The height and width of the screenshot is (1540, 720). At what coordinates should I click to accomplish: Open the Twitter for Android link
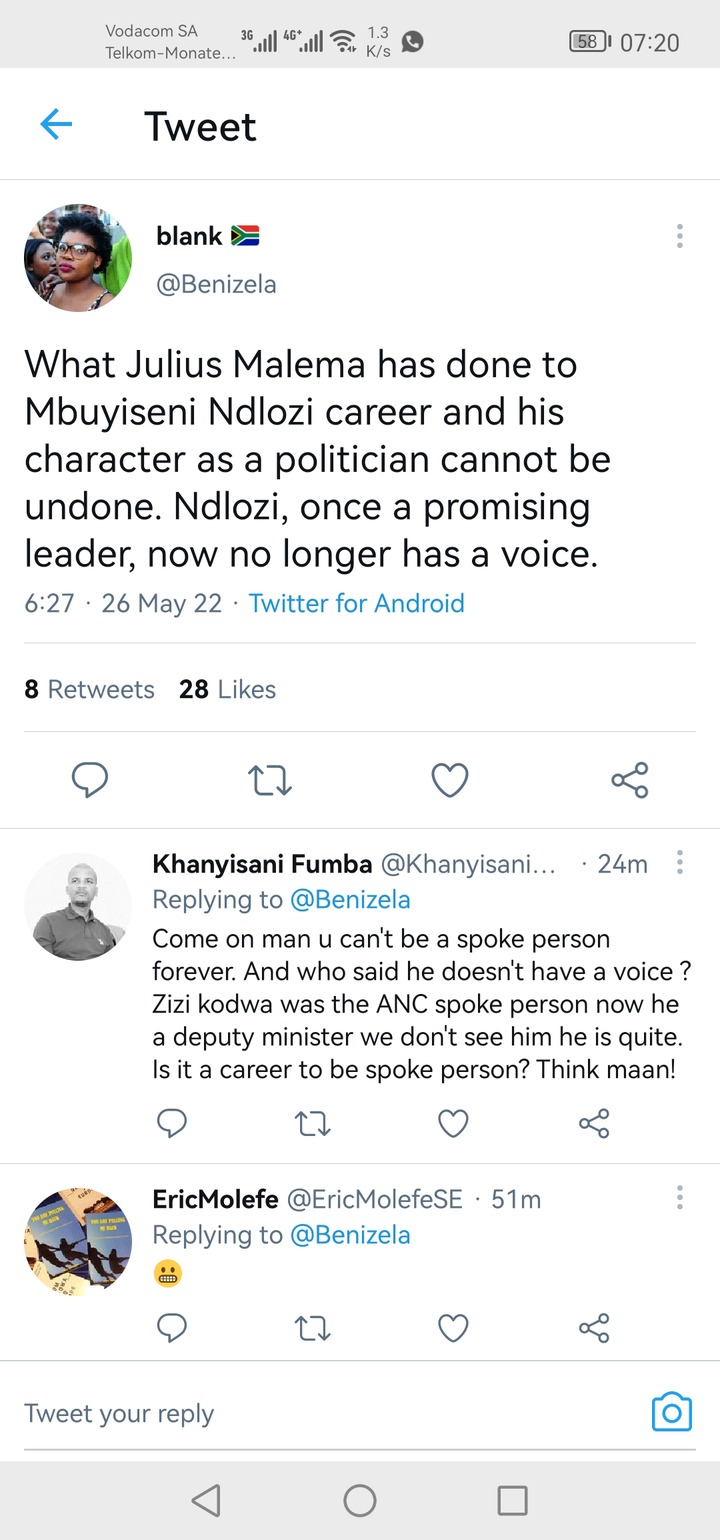[357, 603]
